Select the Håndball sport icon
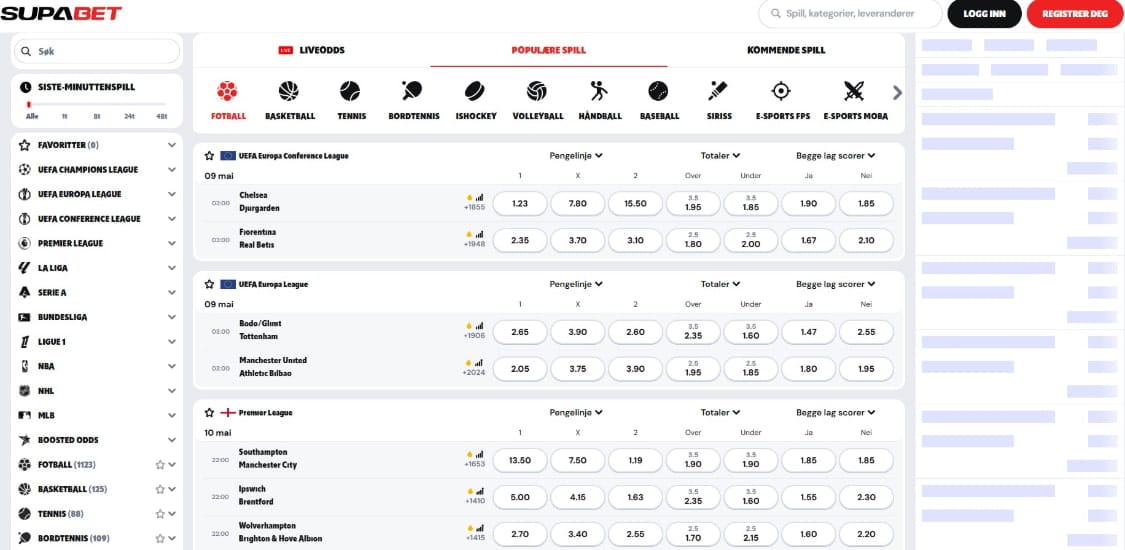Viewport: 1125px width, 550px height. coord(599,91)
